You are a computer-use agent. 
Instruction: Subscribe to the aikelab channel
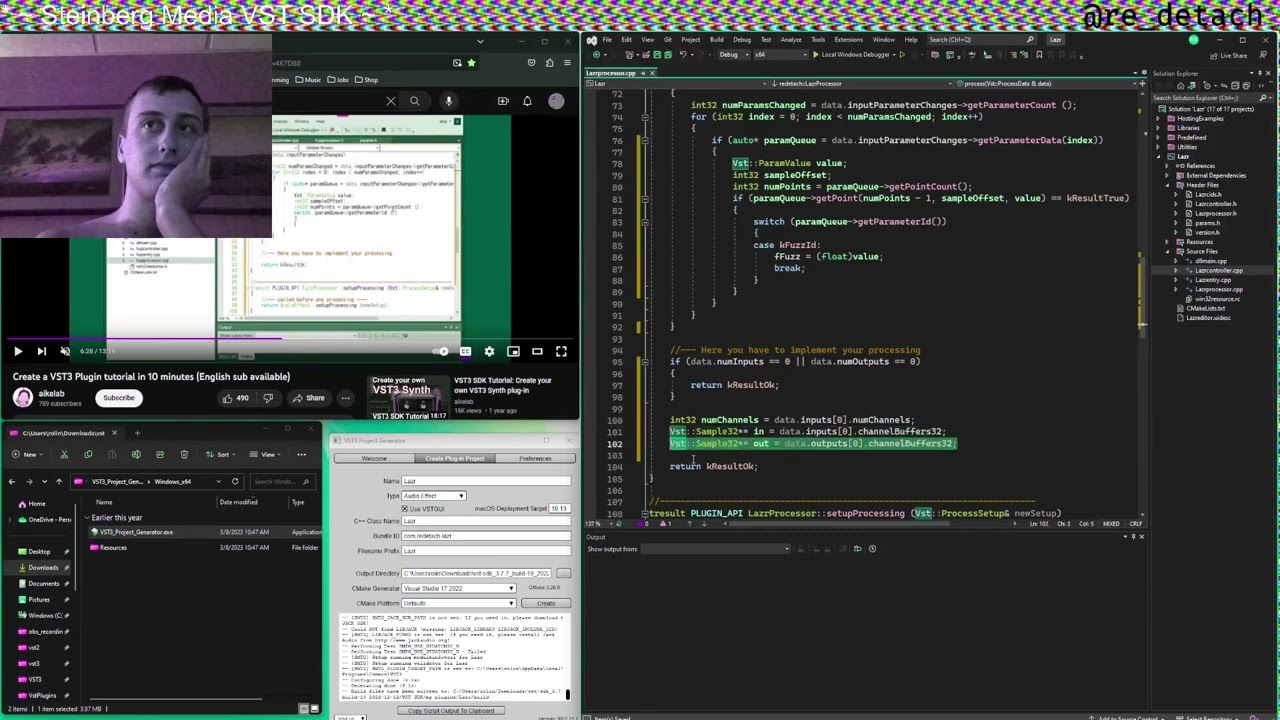tap(118, 398)
